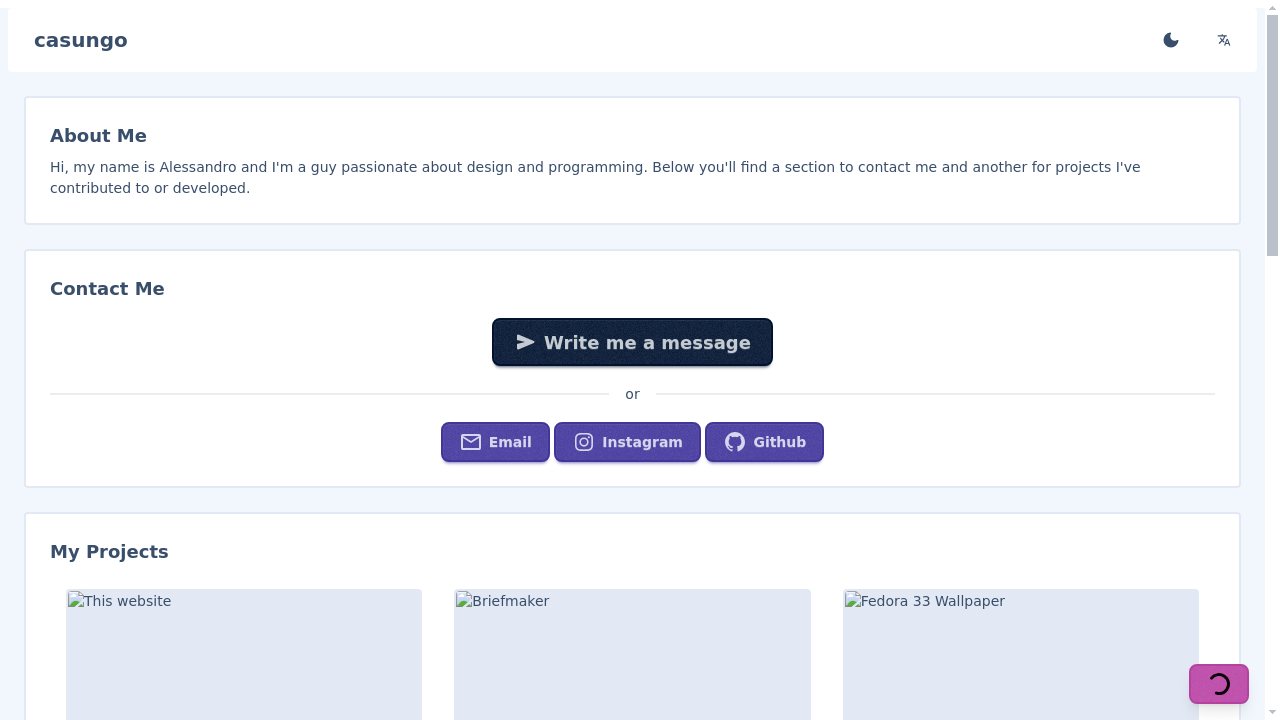This screenshot has width=1280, height=720.
Task: Open the Briefmaker project thumbnail
Action: [x=632, y=654]
